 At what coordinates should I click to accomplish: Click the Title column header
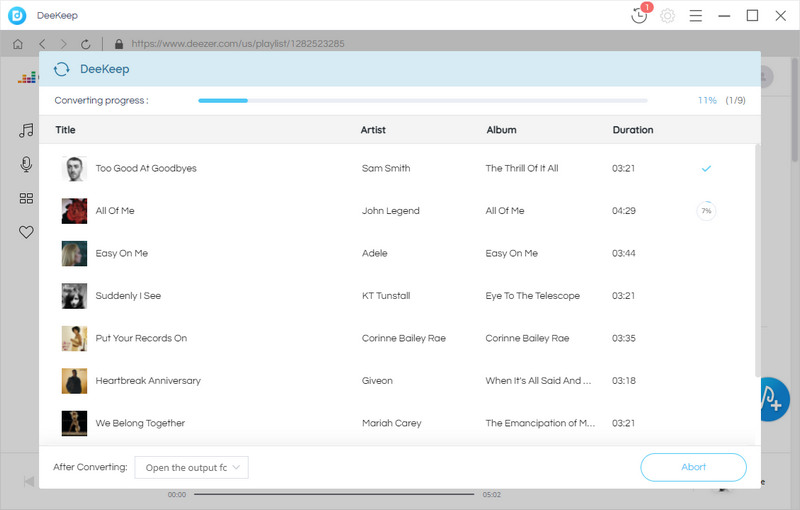click(65, 130)
